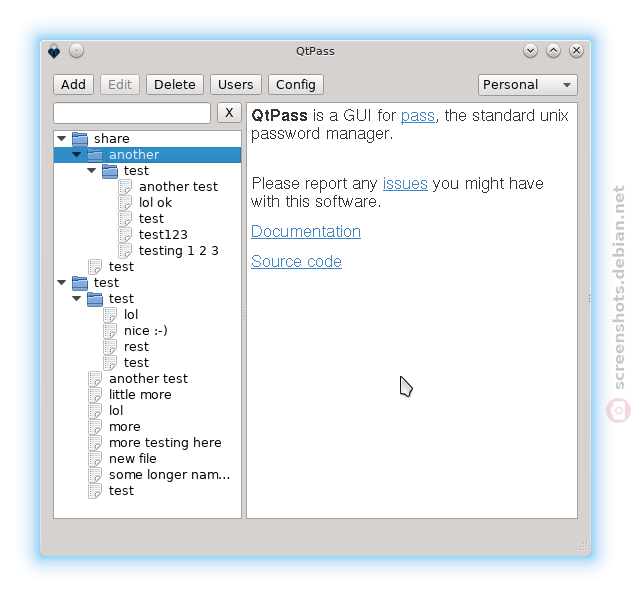
Task: Select the another test entry under share
Action: (178, 187)
